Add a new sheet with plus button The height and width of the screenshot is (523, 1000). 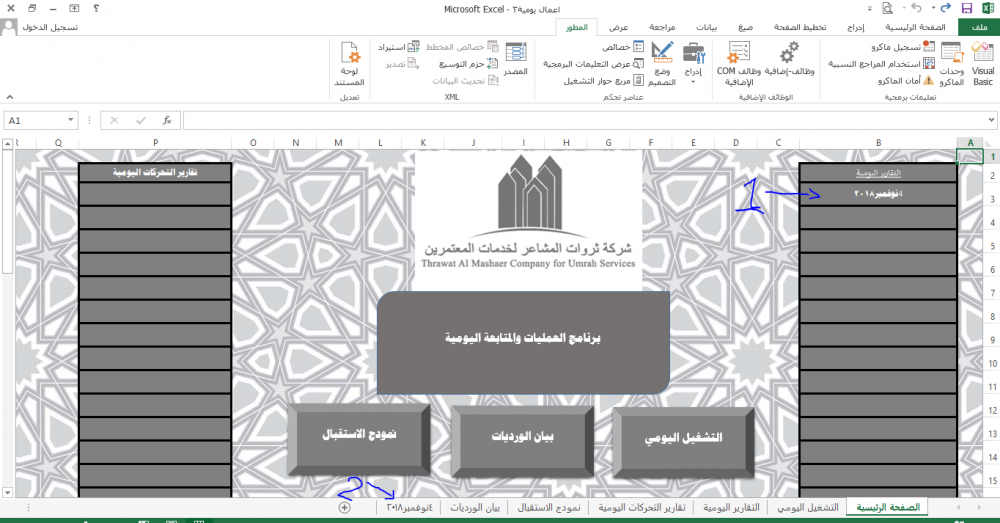[344, 508]
